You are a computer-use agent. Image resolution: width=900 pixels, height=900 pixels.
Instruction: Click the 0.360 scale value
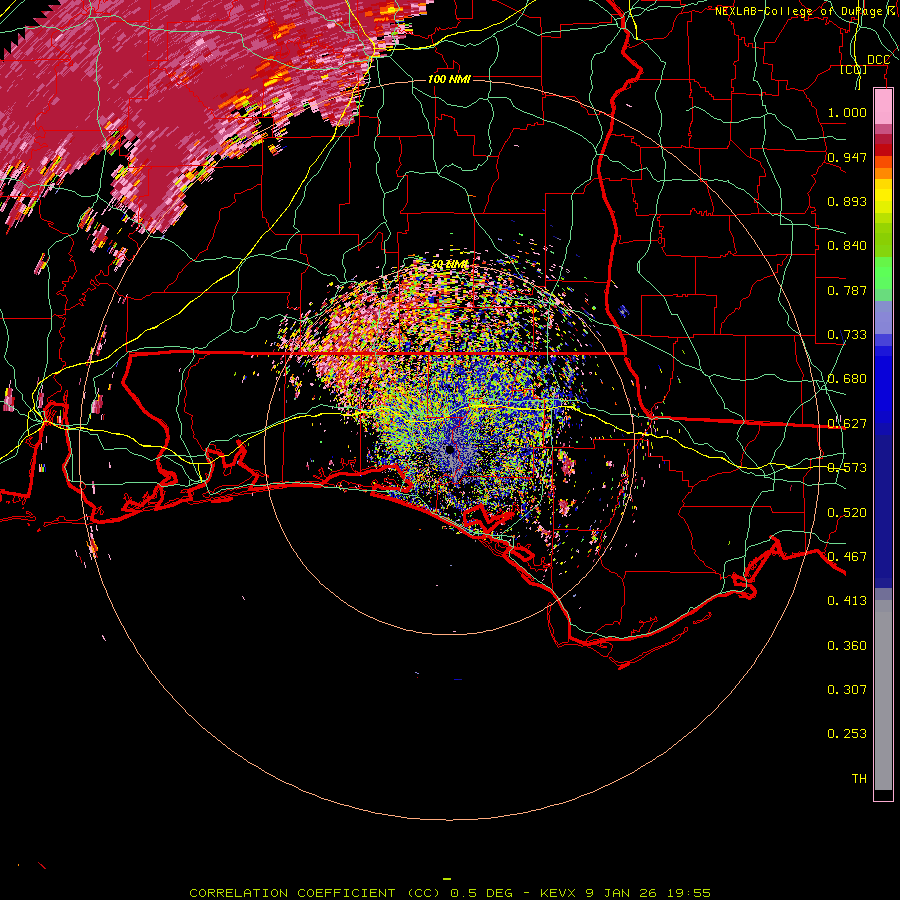coord(847,646)
